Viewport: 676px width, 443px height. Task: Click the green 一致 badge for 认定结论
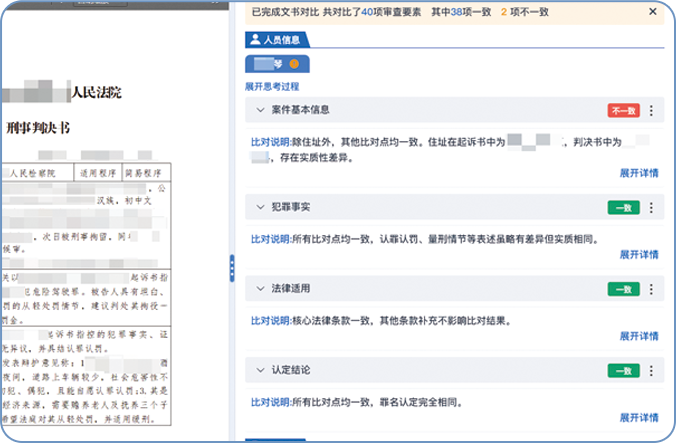(x=624, y=371)
